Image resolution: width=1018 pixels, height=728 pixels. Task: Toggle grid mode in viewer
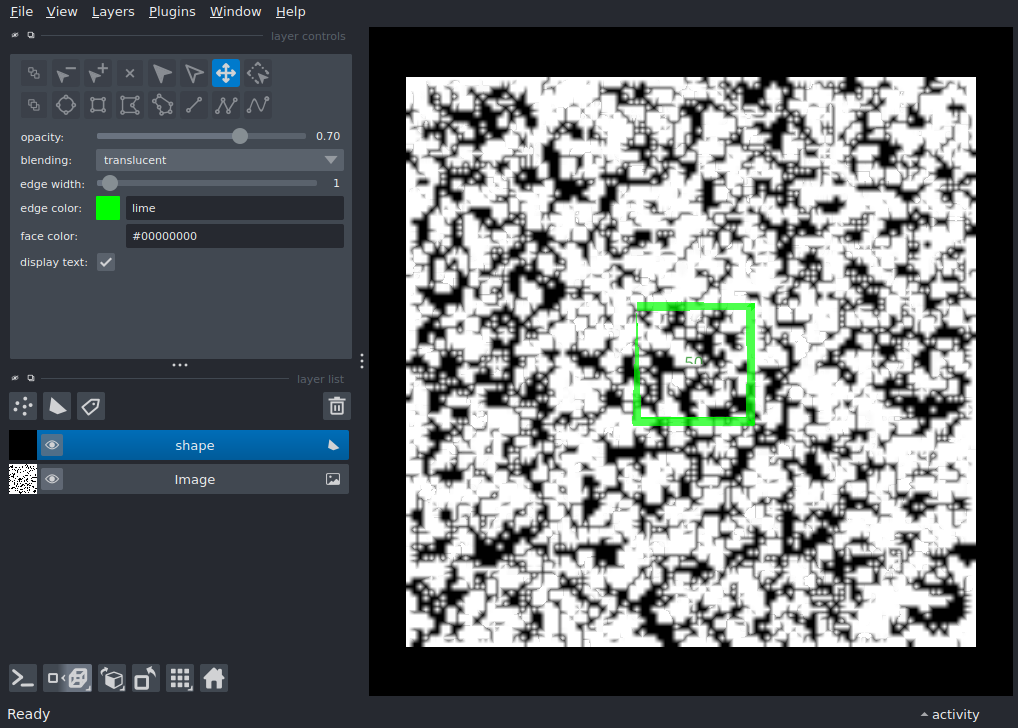pyautogui.click(x=180, y=679)
